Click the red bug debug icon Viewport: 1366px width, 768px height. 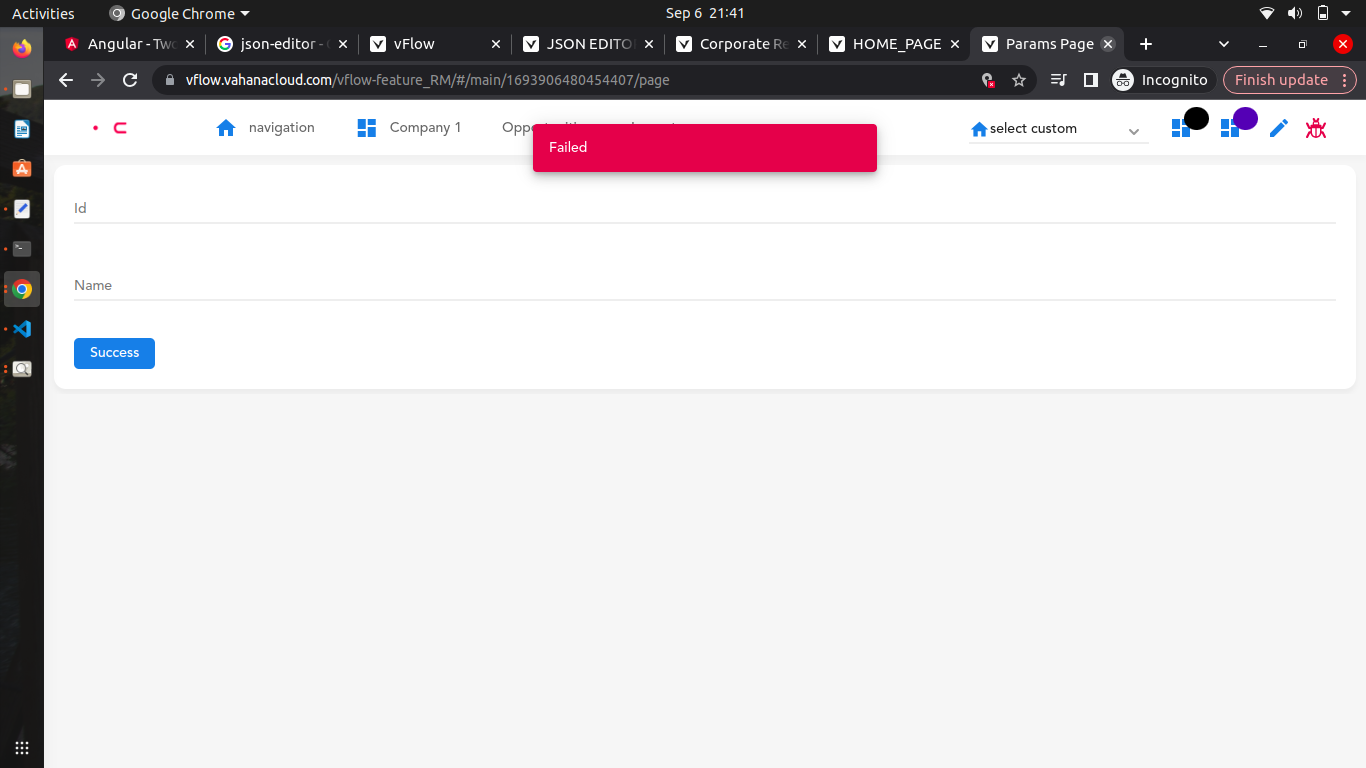pos(1316,128)
